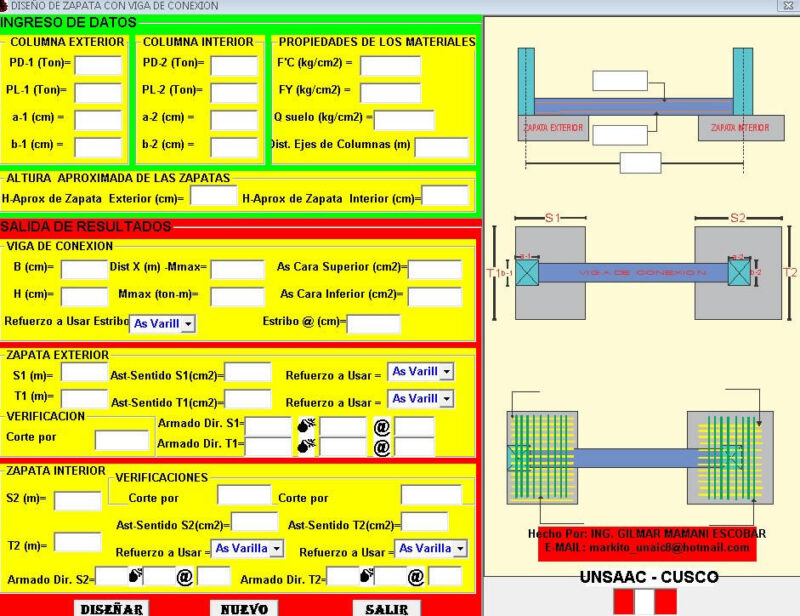Click the @ spacing icon for Armado Dir. S1
800x616 pixels.
382,426
